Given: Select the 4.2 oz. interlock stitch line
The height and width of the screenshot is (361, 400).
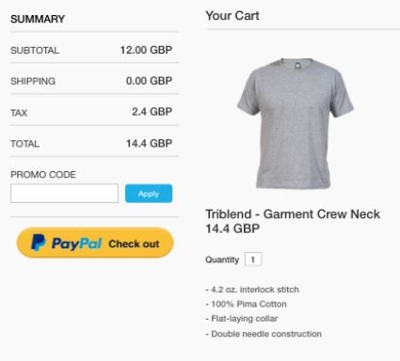Looking at the screenshot, I should 252,289.
